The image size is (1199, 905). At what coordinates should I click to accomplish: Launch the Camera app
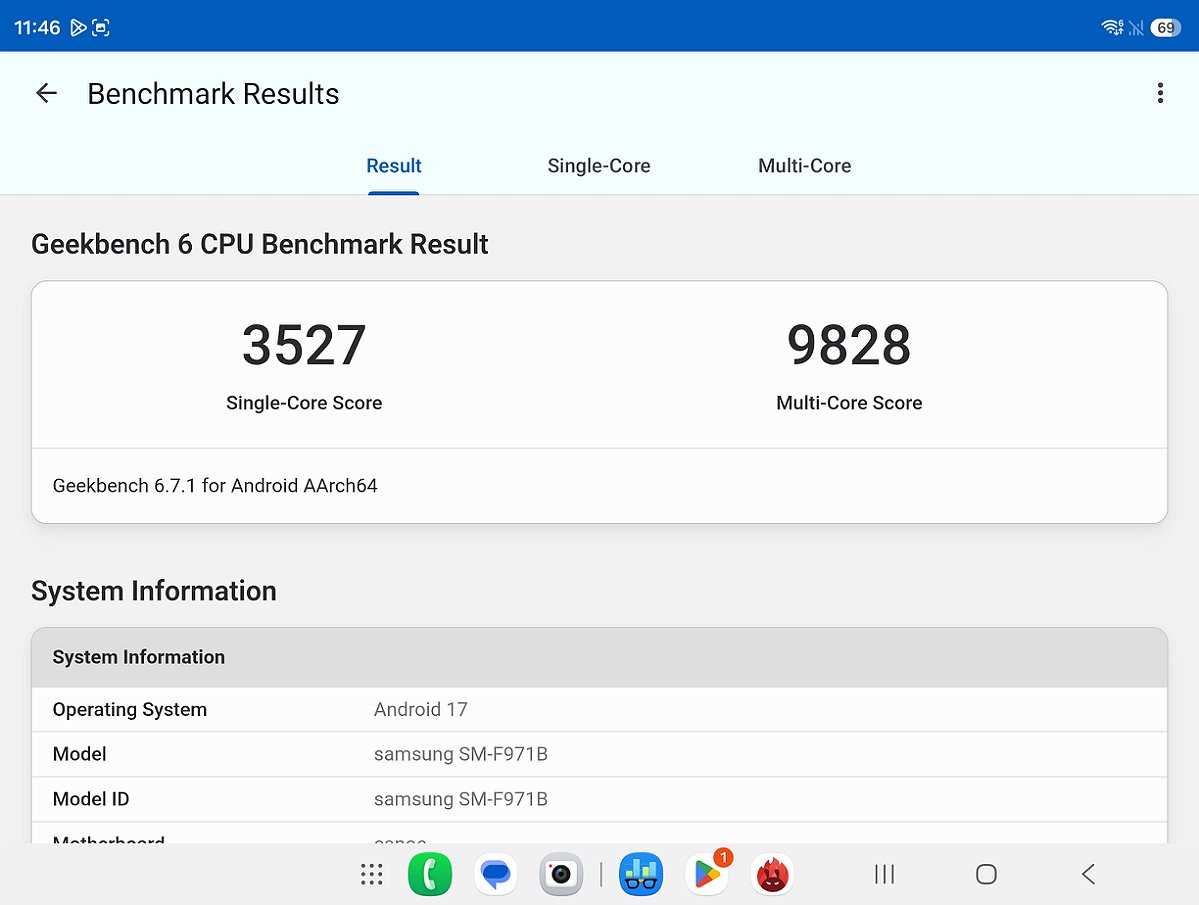pos(561,874)
